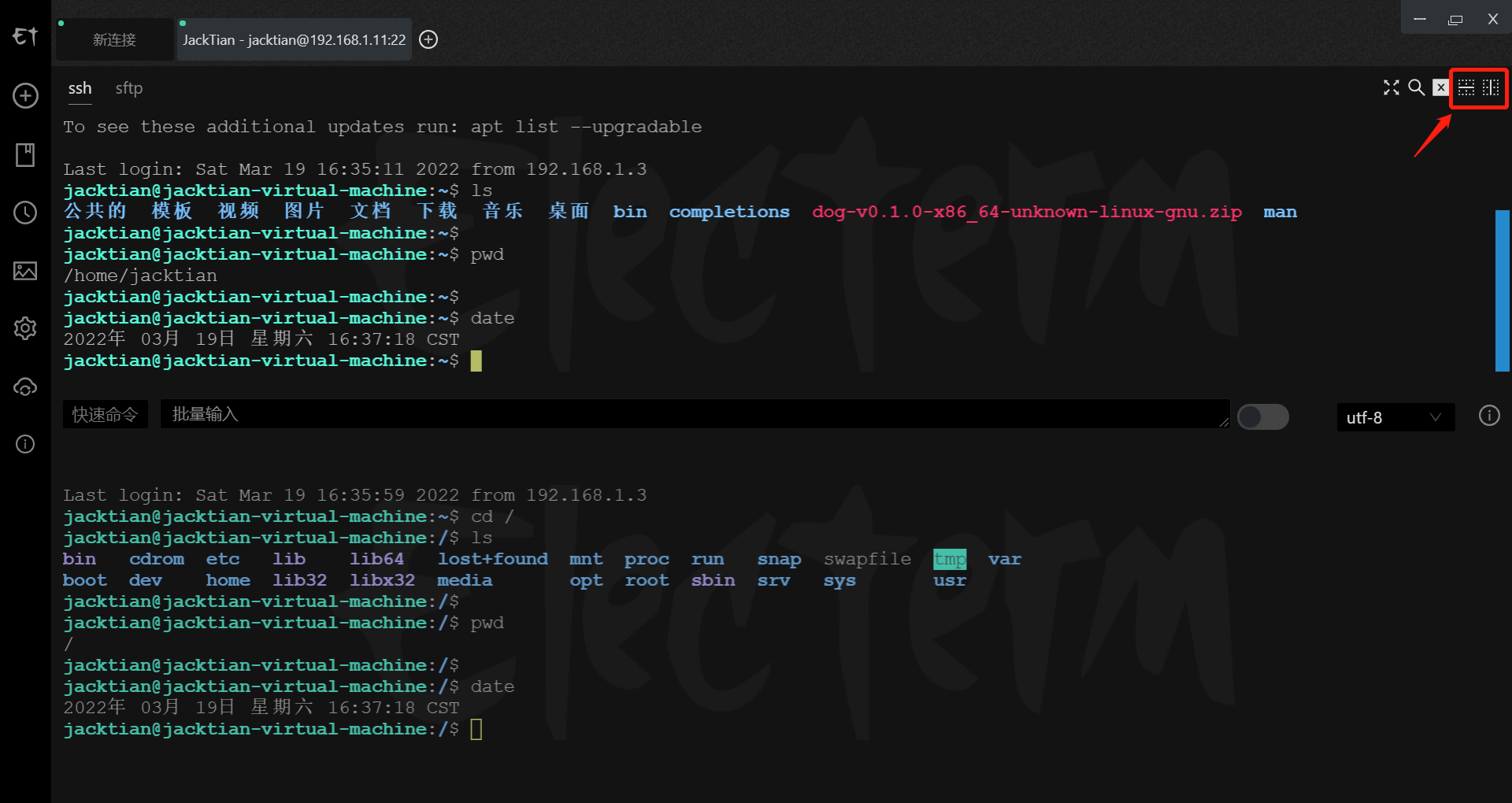Open the utf-8 encoding dropdown
The image size is (1512, 803).
1395,417
